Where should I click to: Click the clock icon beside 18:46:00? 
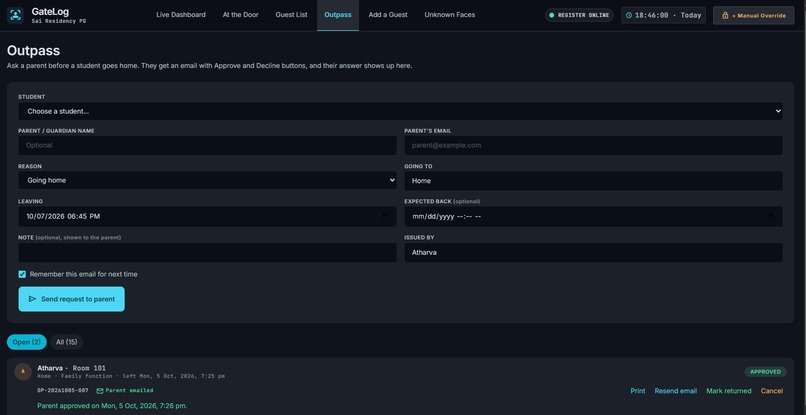[629, 15]
